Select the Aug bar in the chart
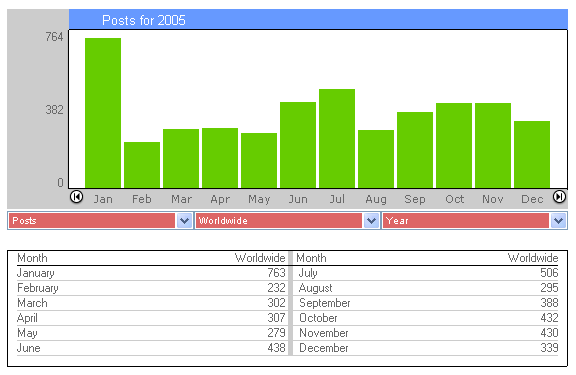Image resolution: width=576 pixels, height=375 pixels. tap(376, 159)
